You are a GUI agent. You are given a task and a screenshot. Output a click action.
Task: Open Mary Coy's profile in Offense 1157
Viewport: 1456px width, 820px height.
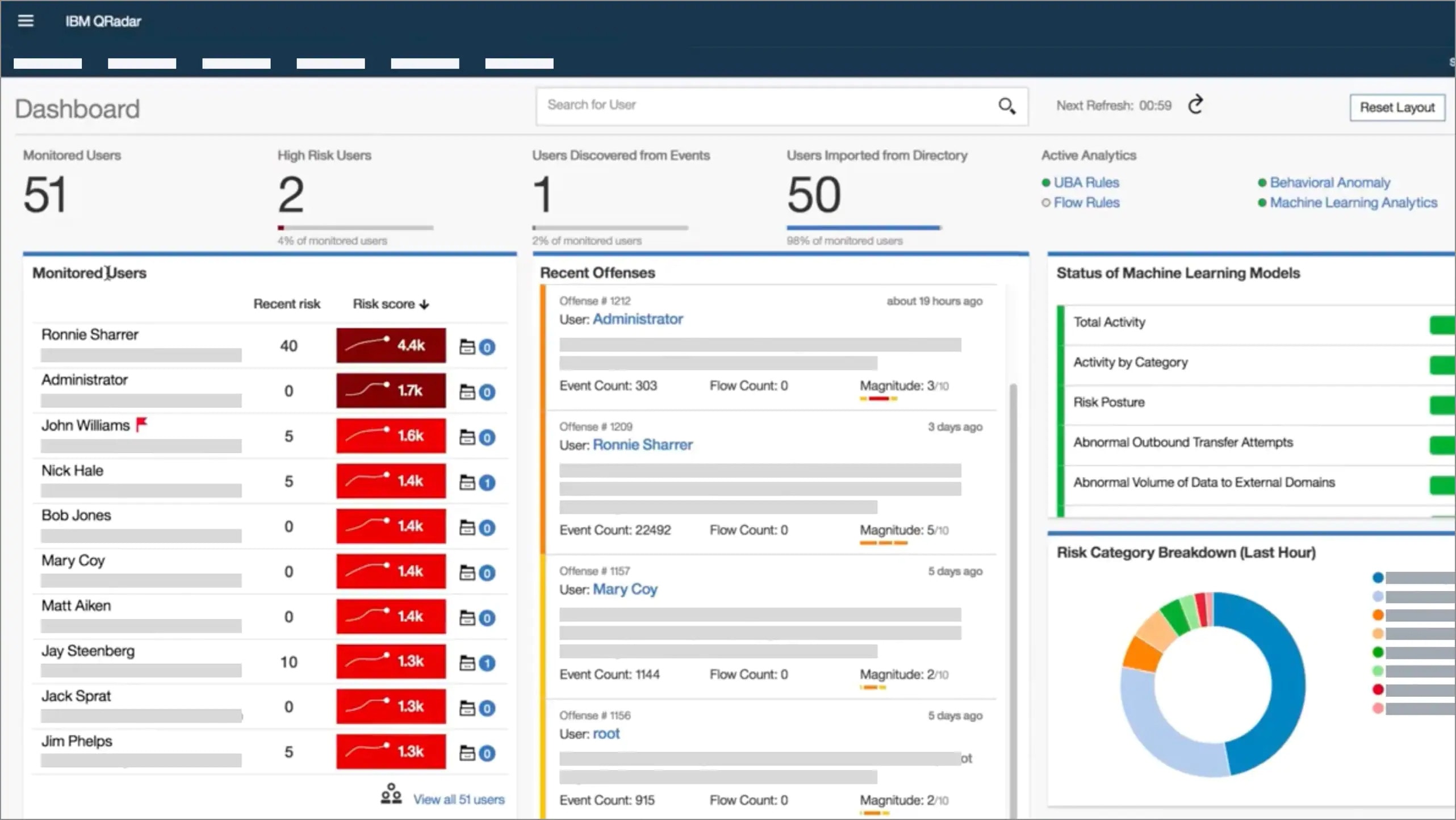[x=625, y=589]
